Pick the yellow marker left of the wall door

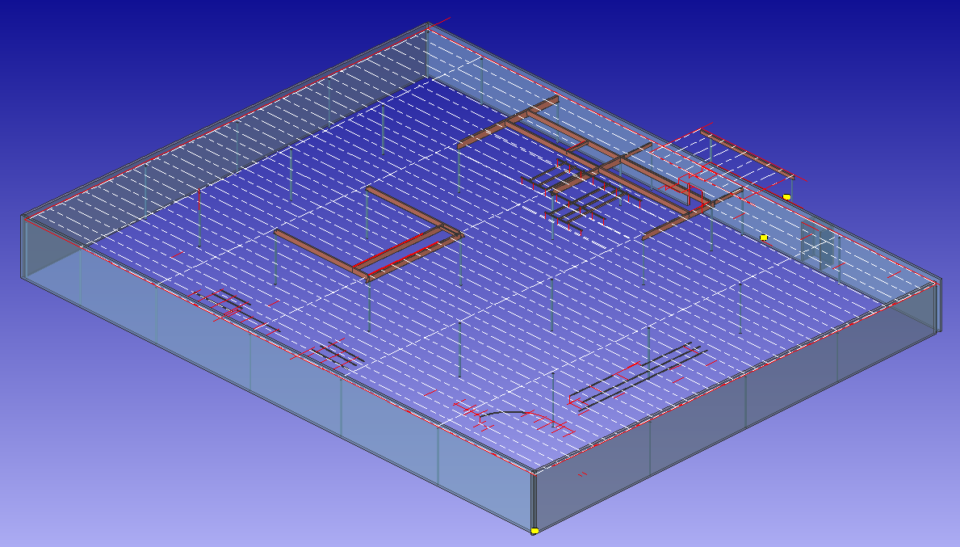click(x=764, y=238)
